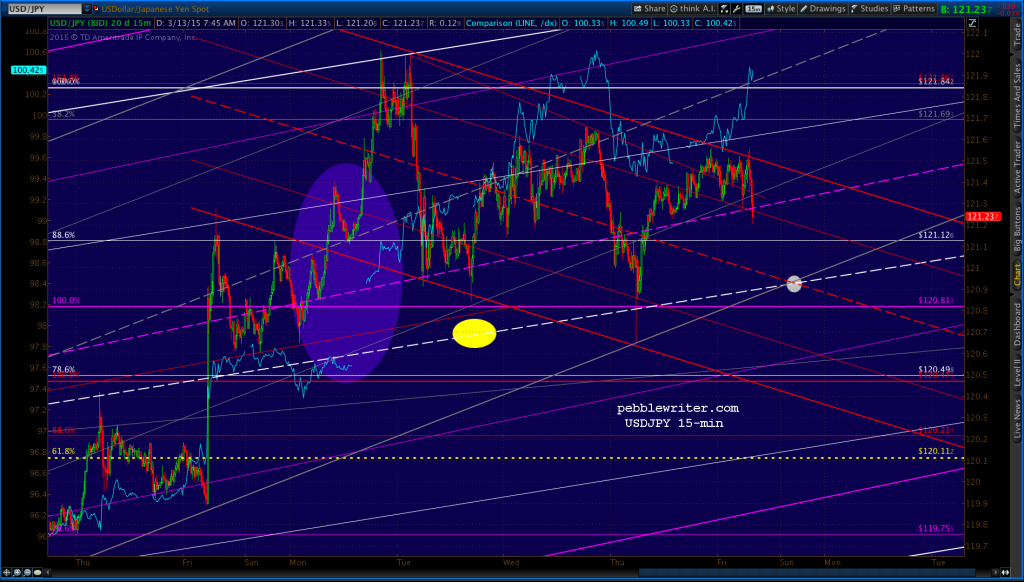Screen dimensions: 1024x582
Task: Click the H: 121.33 high readout
Action: tap(309, 24)
